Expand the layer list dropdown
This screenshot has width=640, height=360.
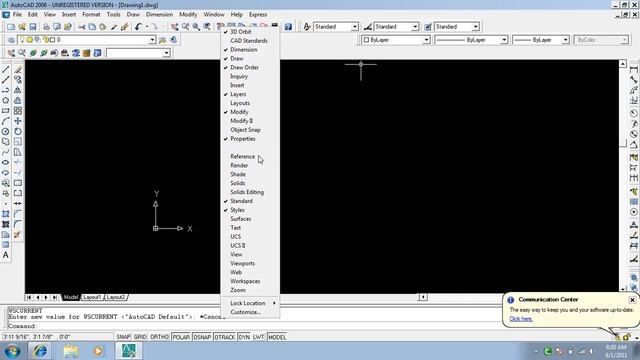[152, 40]
